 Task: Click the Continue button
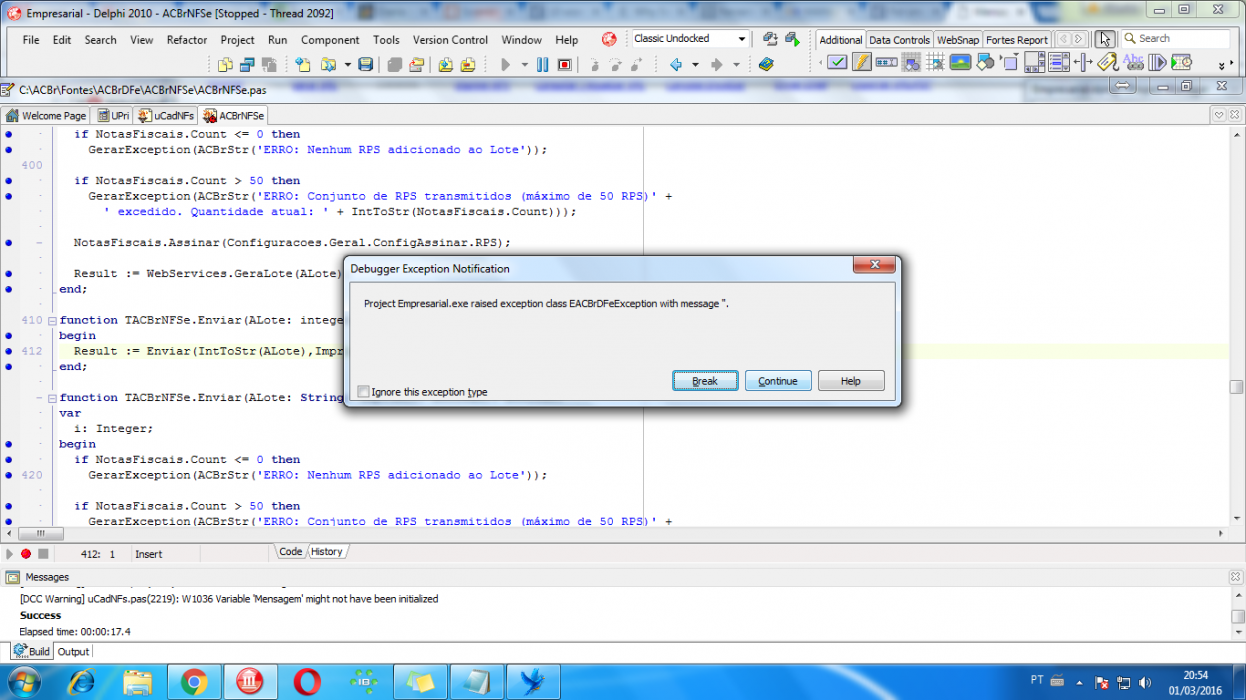click(778, 381)
